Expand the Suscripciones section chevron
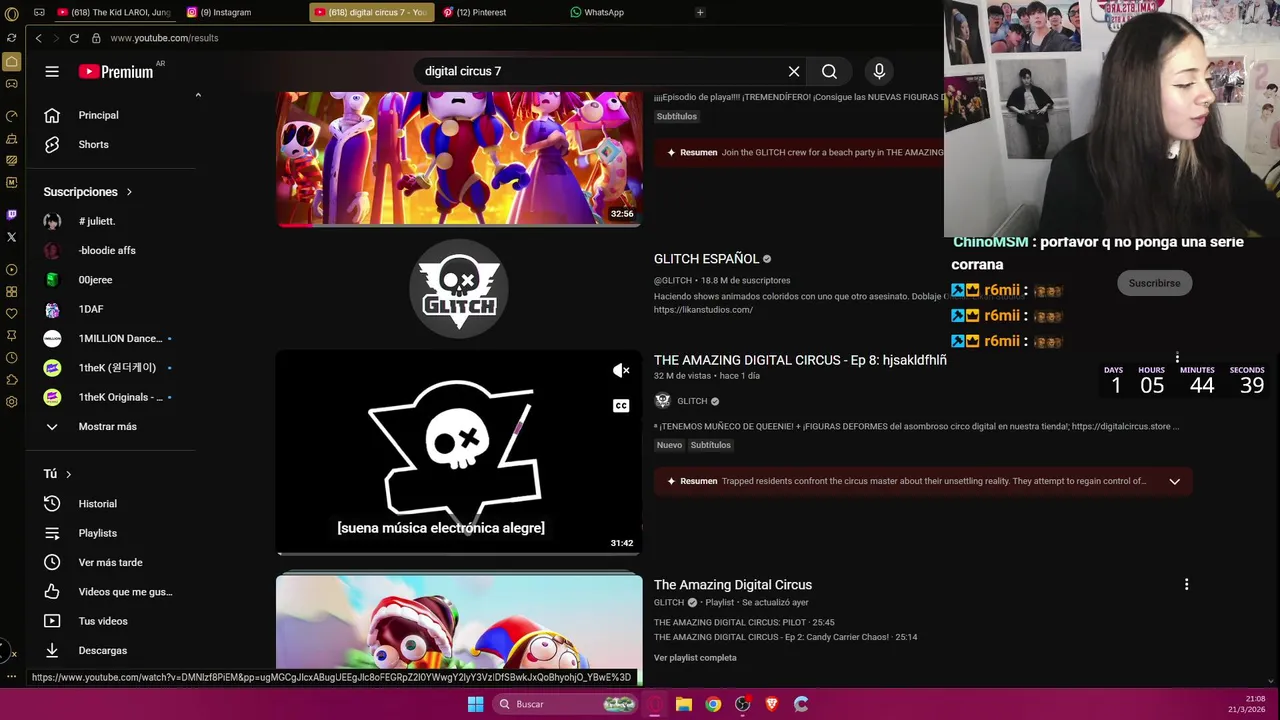Screen dimensions: 1280x720 (x=129, y=192)
